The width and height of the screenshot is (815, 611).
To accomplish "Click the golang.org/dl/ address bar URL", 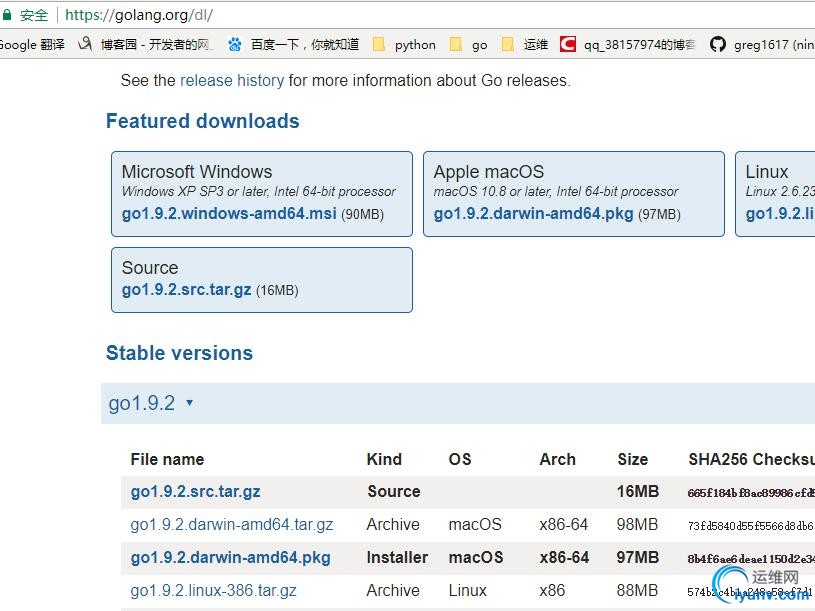I will pos(139,15).
